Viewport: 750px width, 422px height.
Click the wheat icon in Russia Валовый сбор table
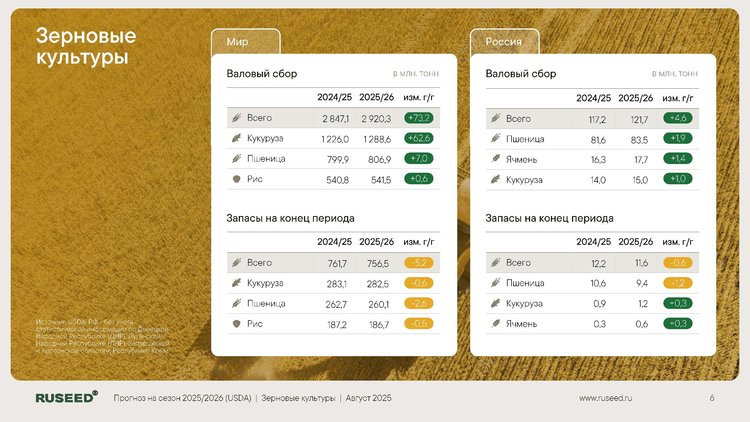[x=494, y=139]
